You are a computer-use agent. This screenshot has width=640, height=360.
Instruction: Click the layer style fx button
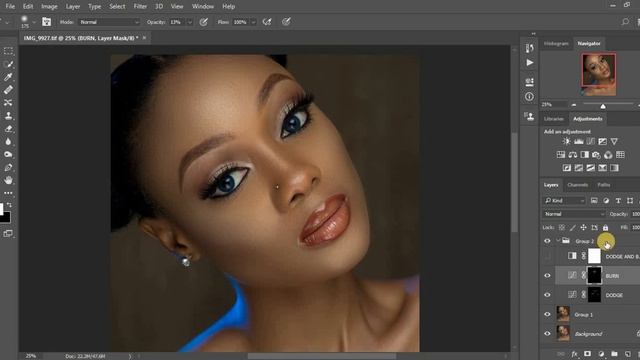coord(574,354)
